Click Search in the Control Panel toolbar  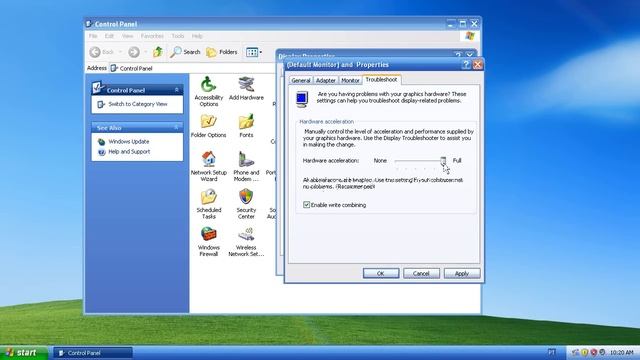[x=185, y=52]
